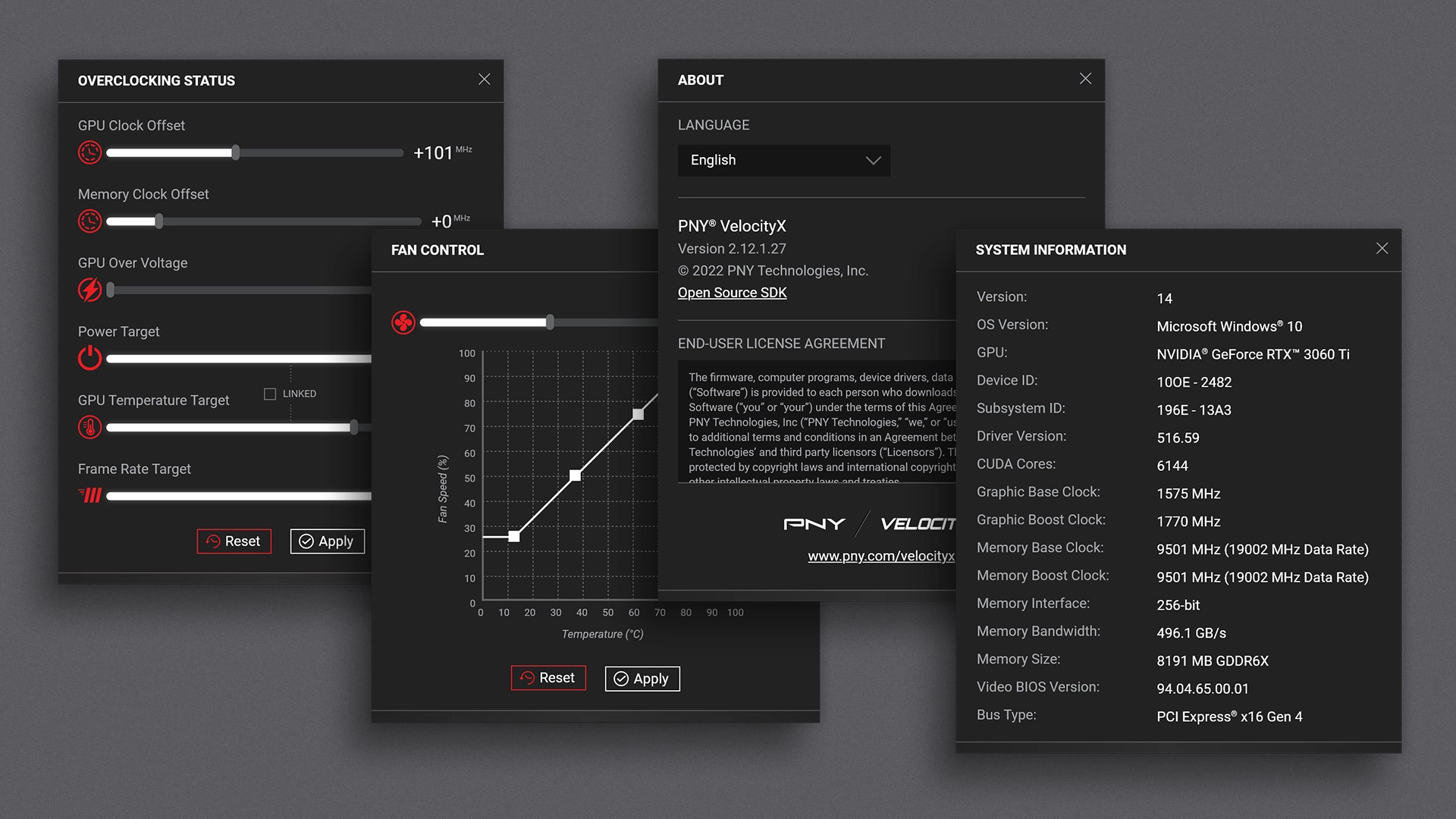Click the Version 2.12.1.27 text
This screenshot has width=1456, height=819.
pos(732,249)
